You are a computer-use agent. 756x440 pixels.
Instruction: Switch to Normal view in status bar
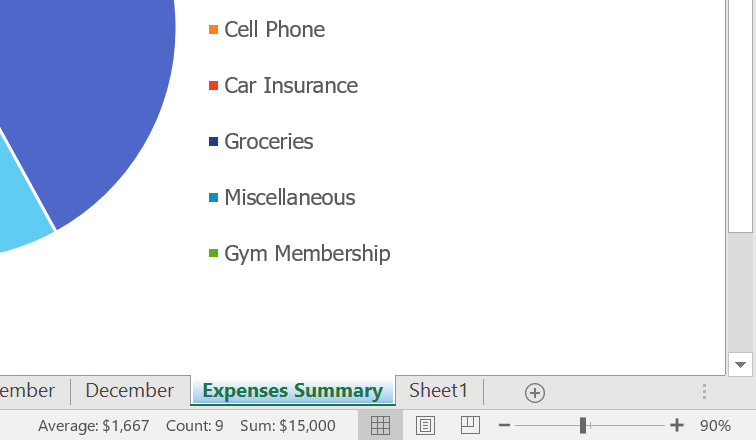point(380,425)
